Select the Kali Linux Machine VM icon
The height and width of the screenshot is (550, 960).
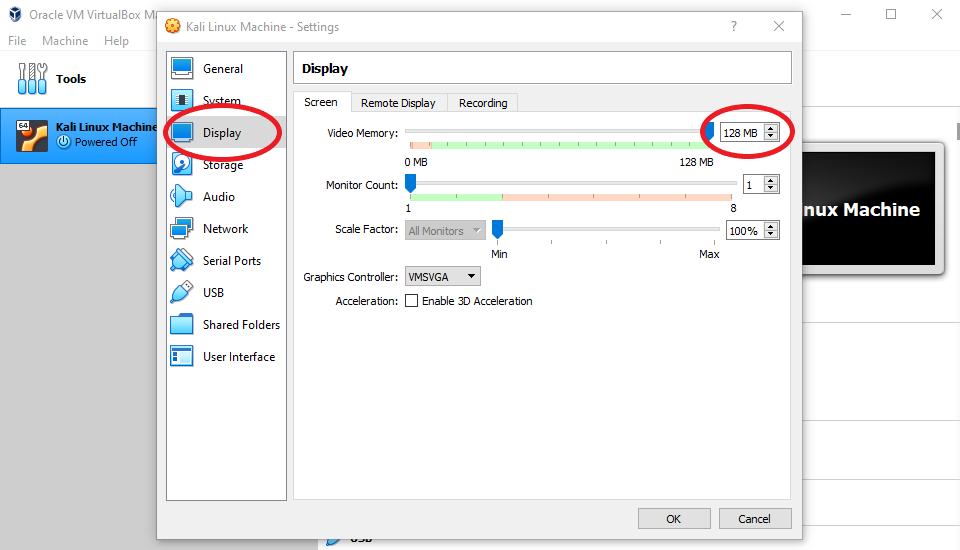[32, 135]
